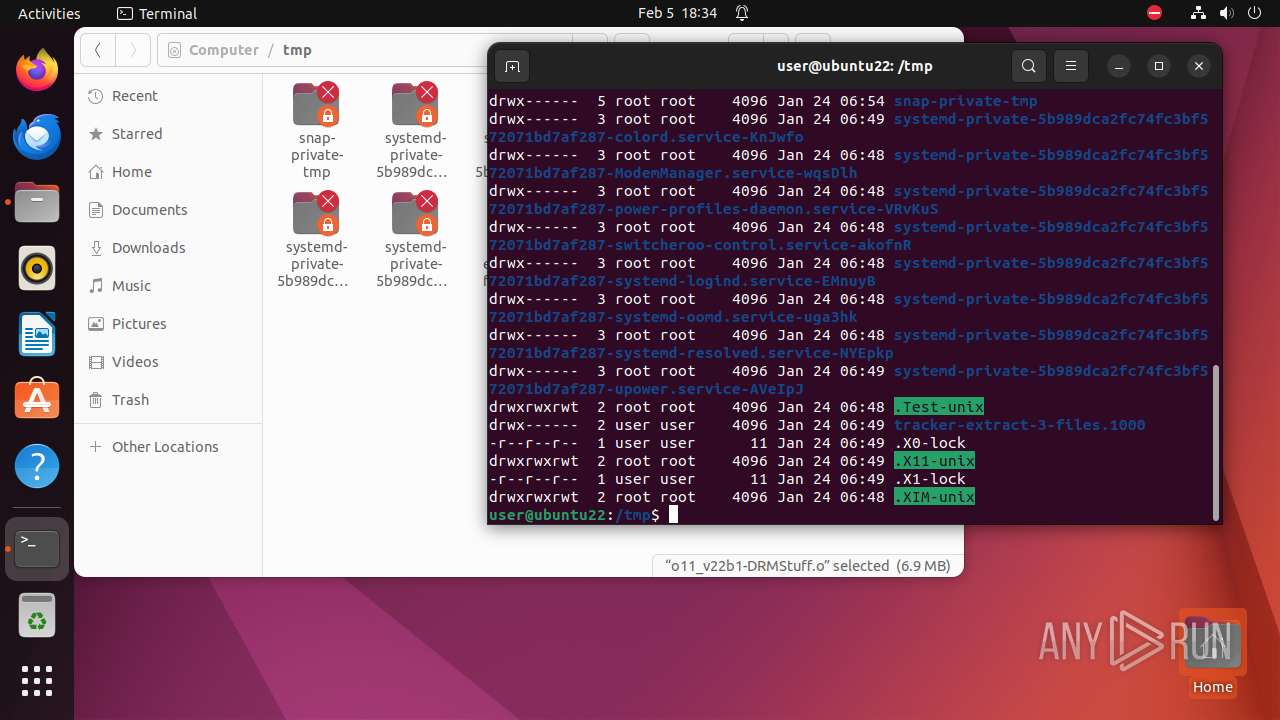Show applications grid
The height and width of the screenshot is (720, 1280).
coord(37,681)
